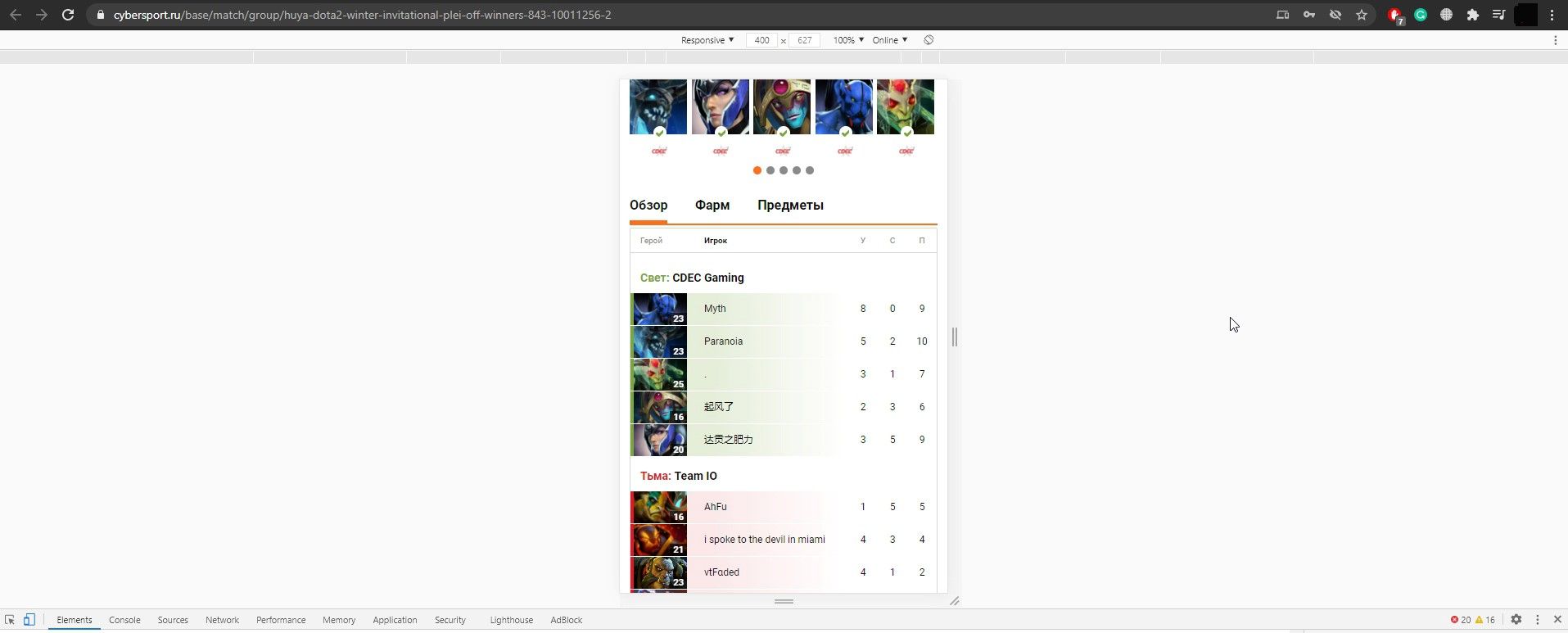The image size is (1568, 633).
Task: Open DevTools settings gear
Action: [x=1516, y=620]
